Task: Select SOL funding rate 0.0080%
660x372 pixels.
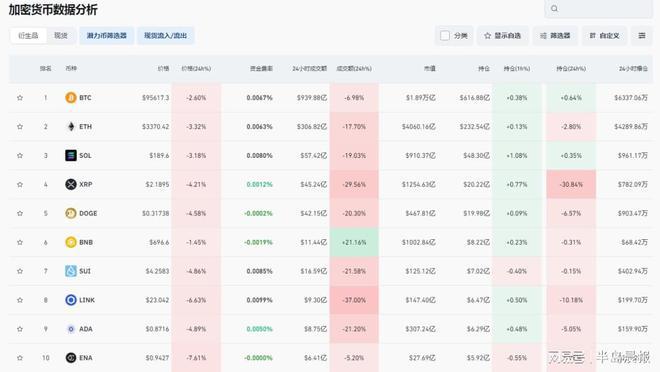Action: pos(260,156)
